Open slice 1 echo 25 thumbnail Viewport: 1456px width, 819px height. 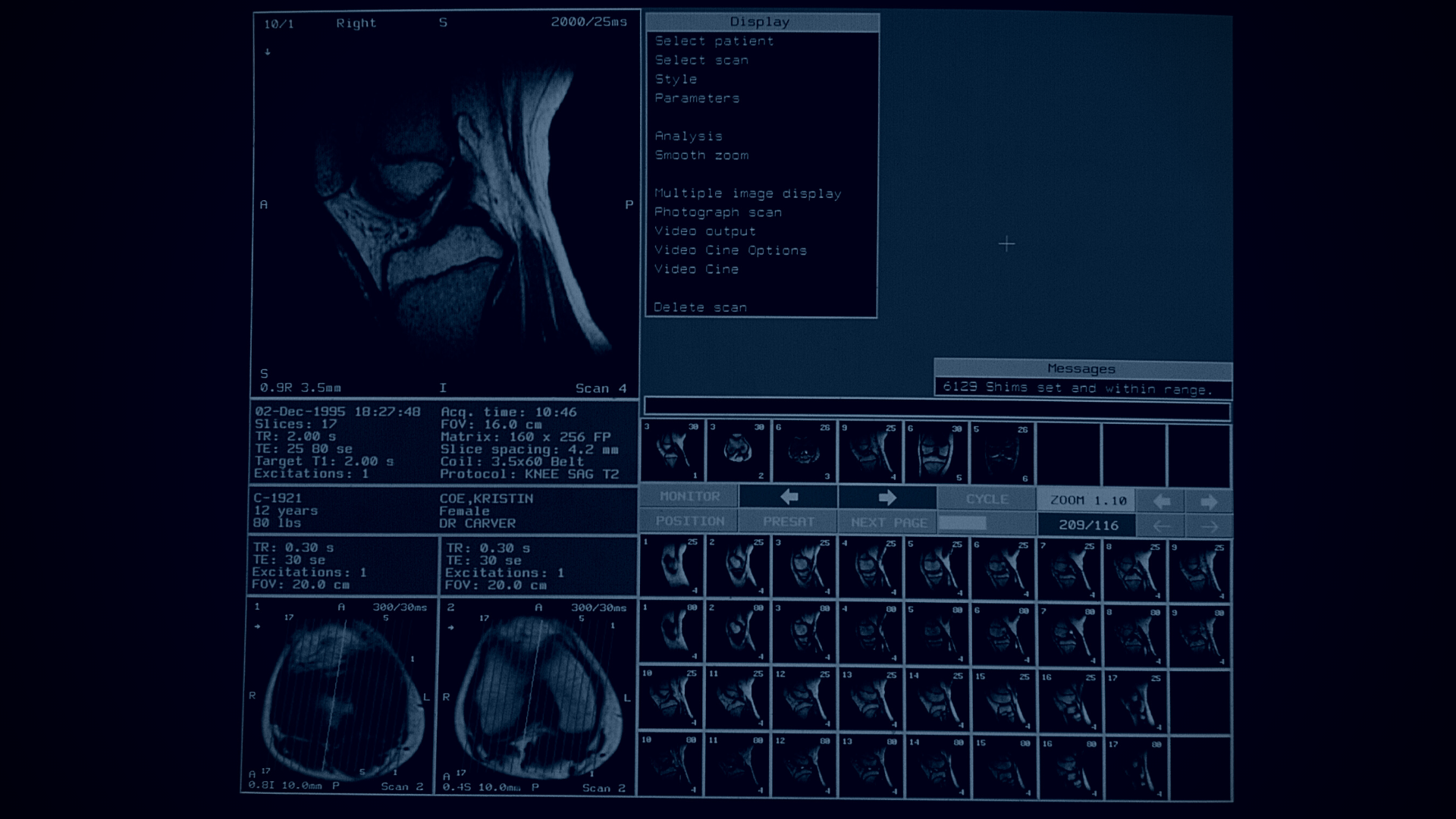click(x=671, y=567)
